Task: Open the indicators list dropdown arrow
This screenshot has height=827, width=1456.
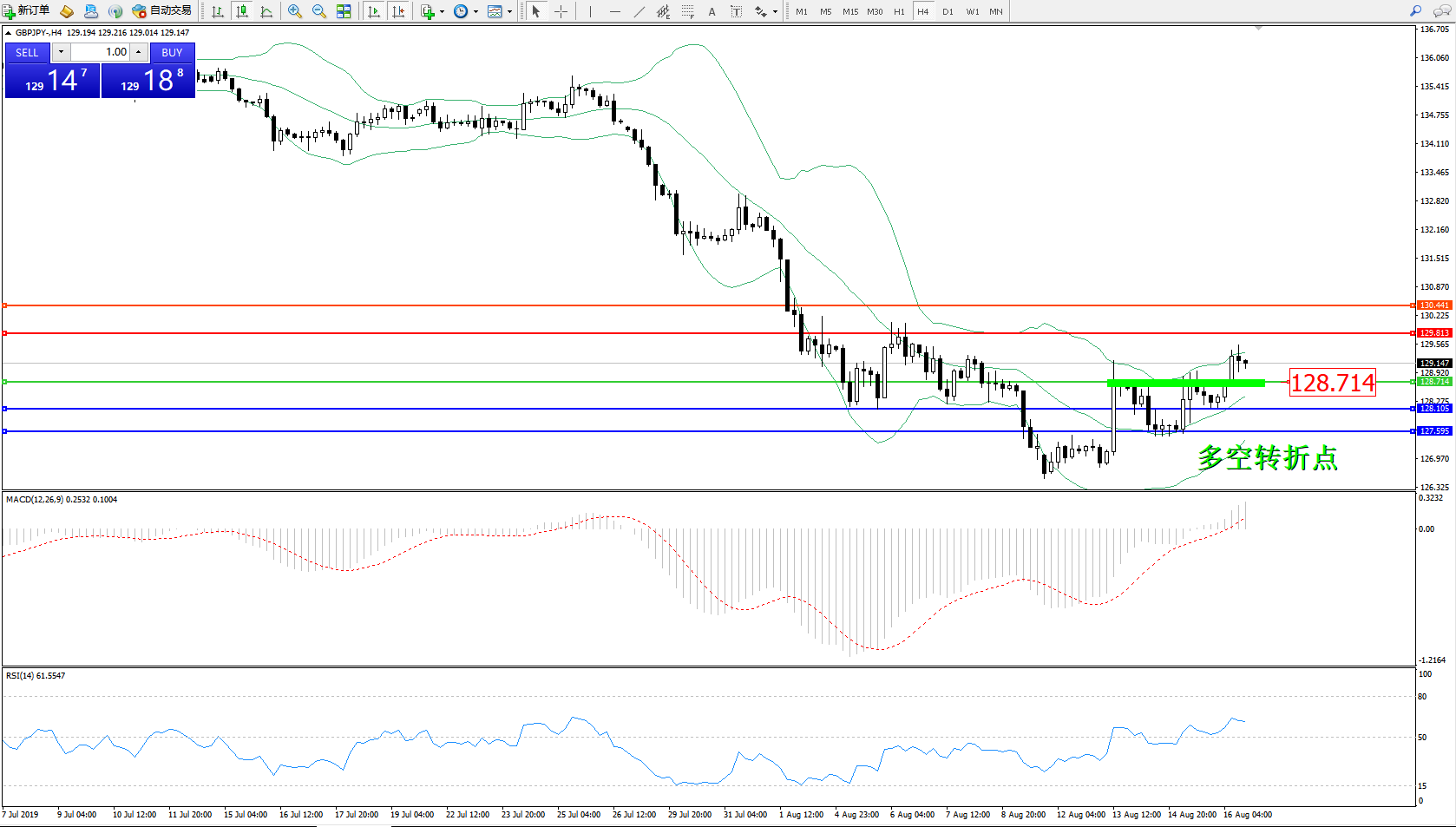Action: [442, 11]
